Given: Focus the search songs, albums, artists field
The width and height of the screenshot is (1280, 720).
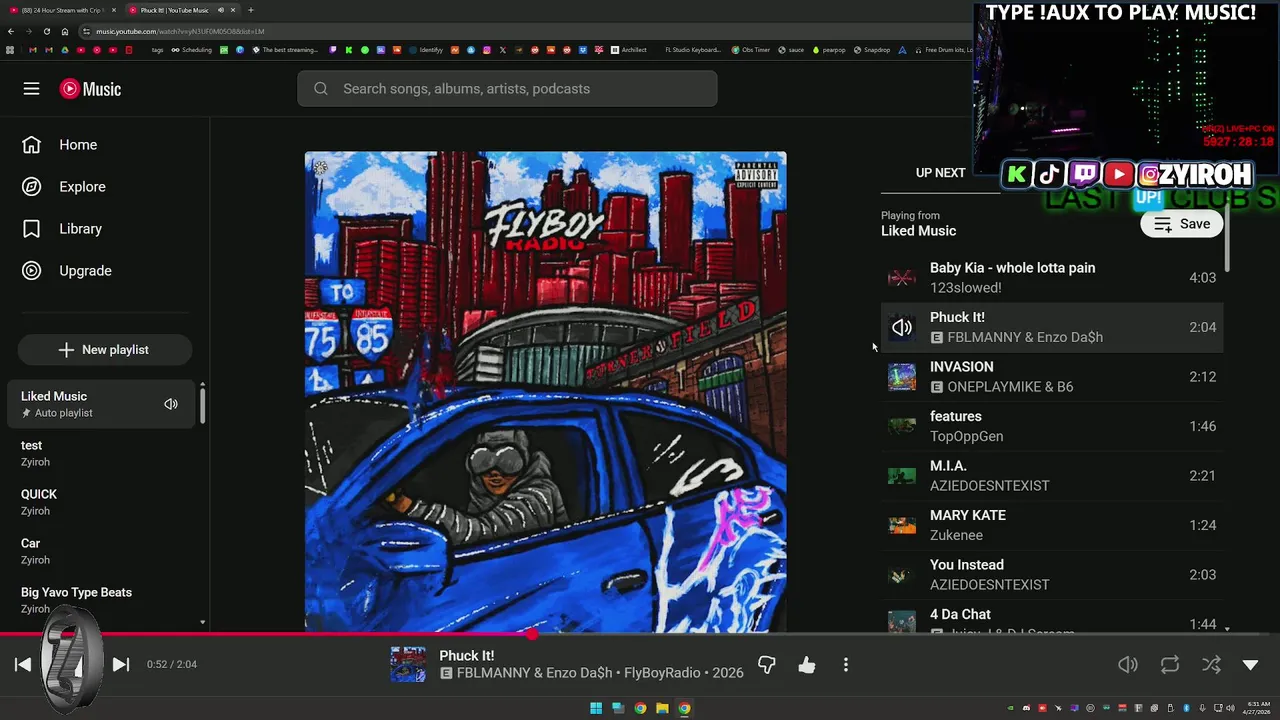Looking at the screenshot, I should click(x=507, y=89).
